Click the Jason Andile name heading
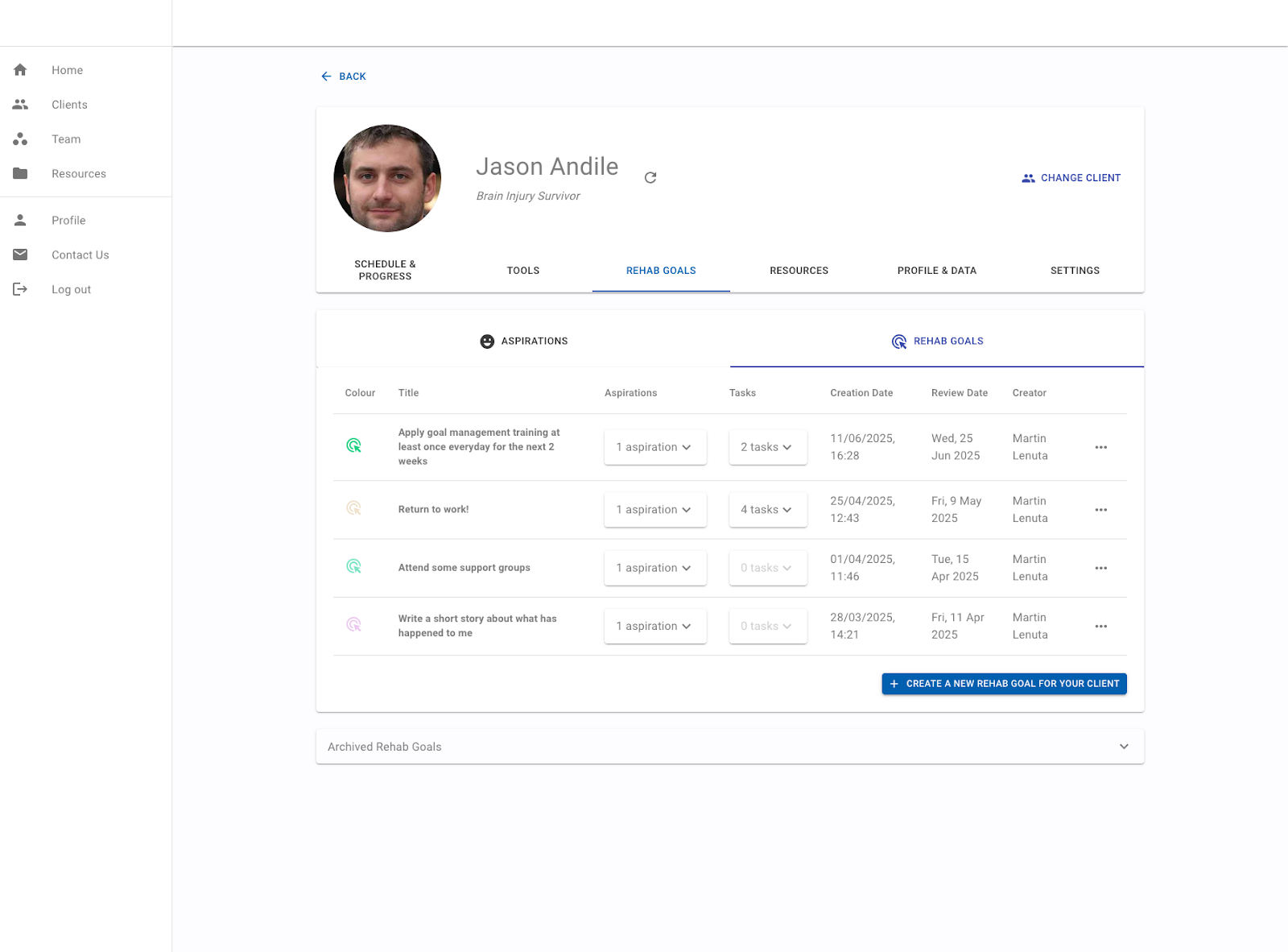The image size is (1288, 952). (x=547, y=167)
